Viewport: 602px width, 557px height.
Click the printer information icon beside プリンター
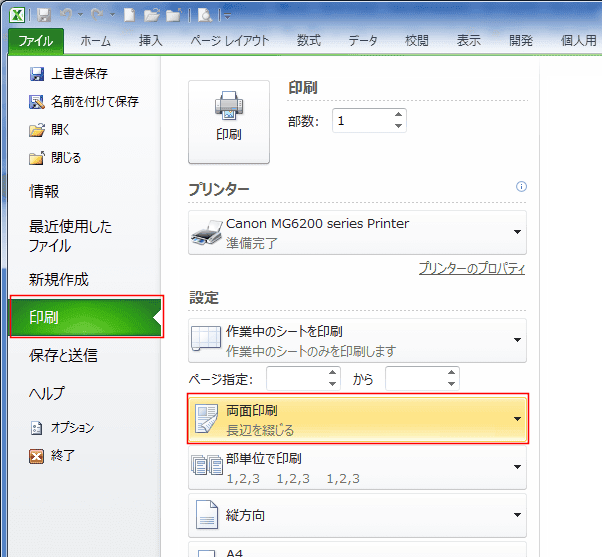click(521, 187)
